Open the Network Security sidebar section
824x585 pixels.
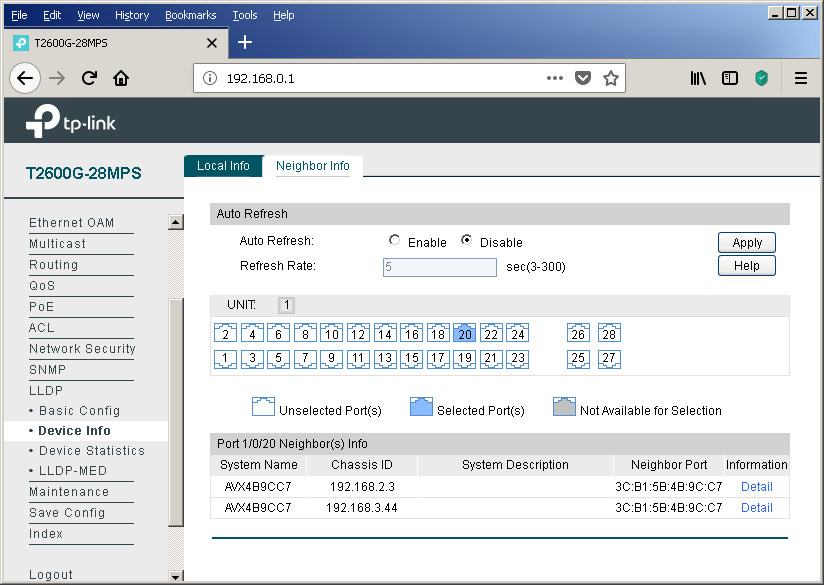tap(83, 349)
